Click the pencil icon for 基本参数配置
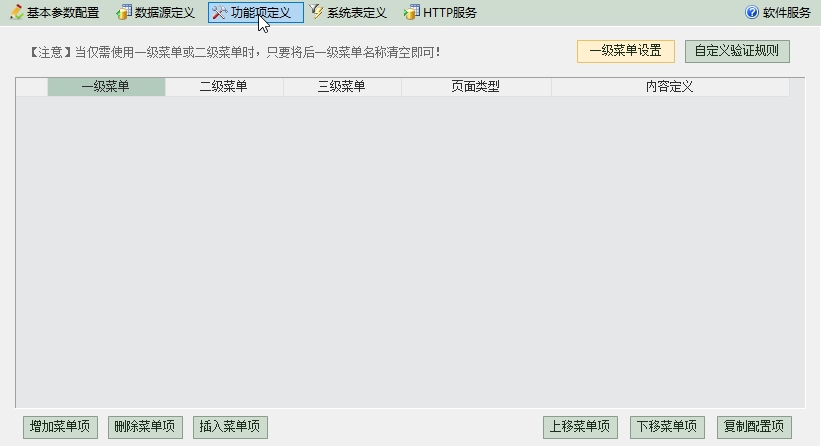Viewport: 821px width, 446px height. [x=16, y=13]
